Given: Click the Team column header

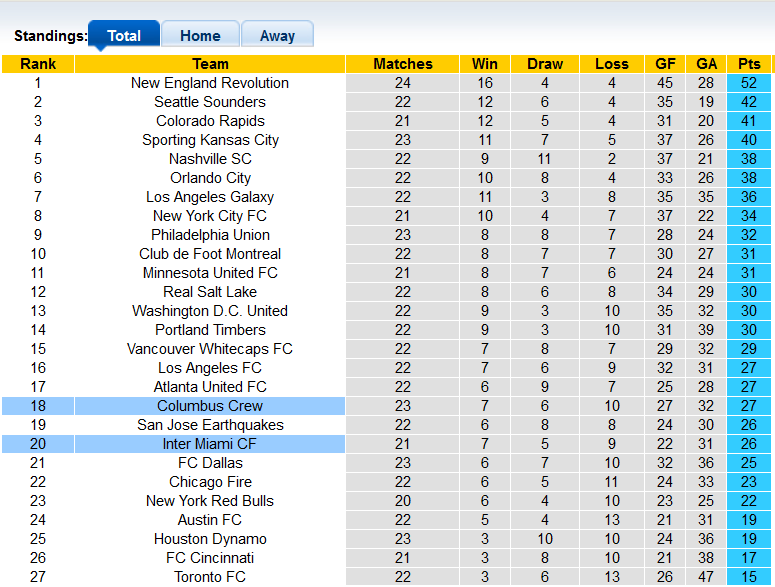Looking at the screenshot, I should (210, 64).
